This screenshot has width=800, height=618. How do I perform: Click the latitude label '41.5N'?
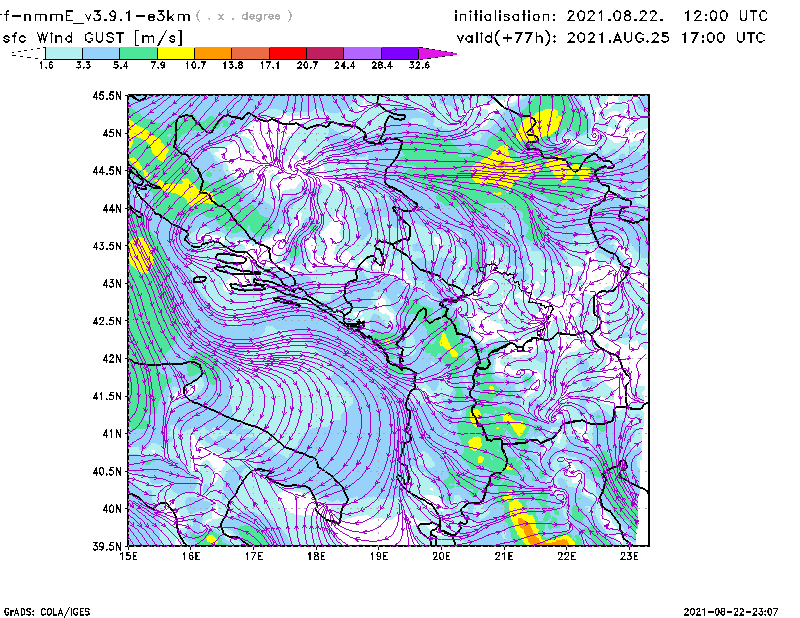[x=107, y=396]
